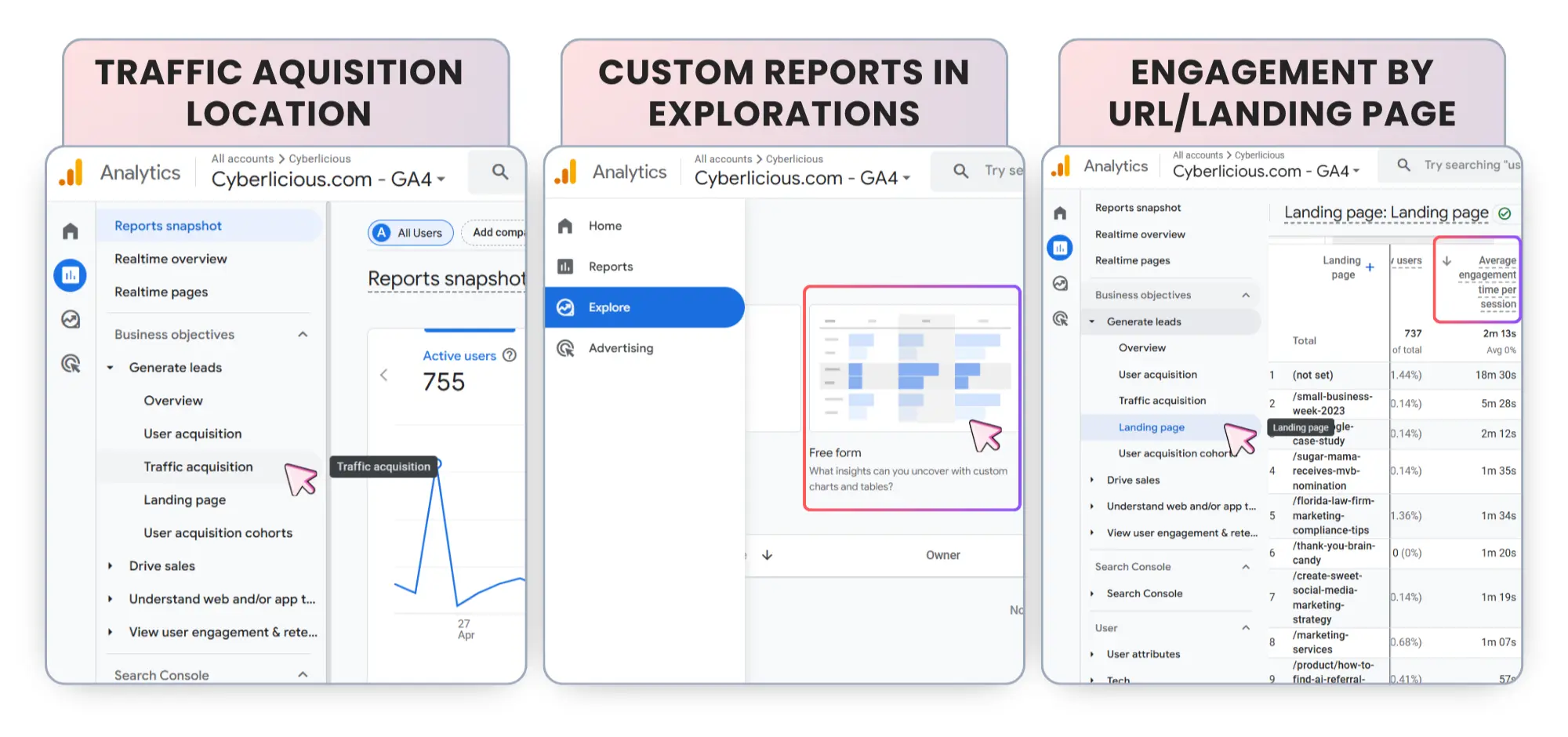Click the Home house icon in middle menu
Image resolution: width=1568 pixels, height=737 pixels.
565,226
